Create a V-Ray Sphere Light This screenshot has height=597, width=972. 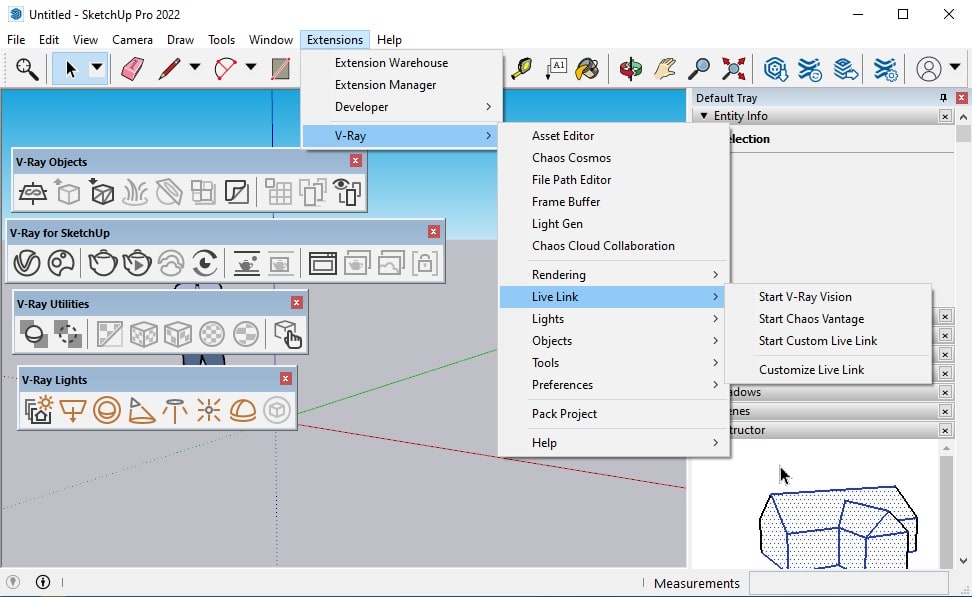[x=107, y=410]
